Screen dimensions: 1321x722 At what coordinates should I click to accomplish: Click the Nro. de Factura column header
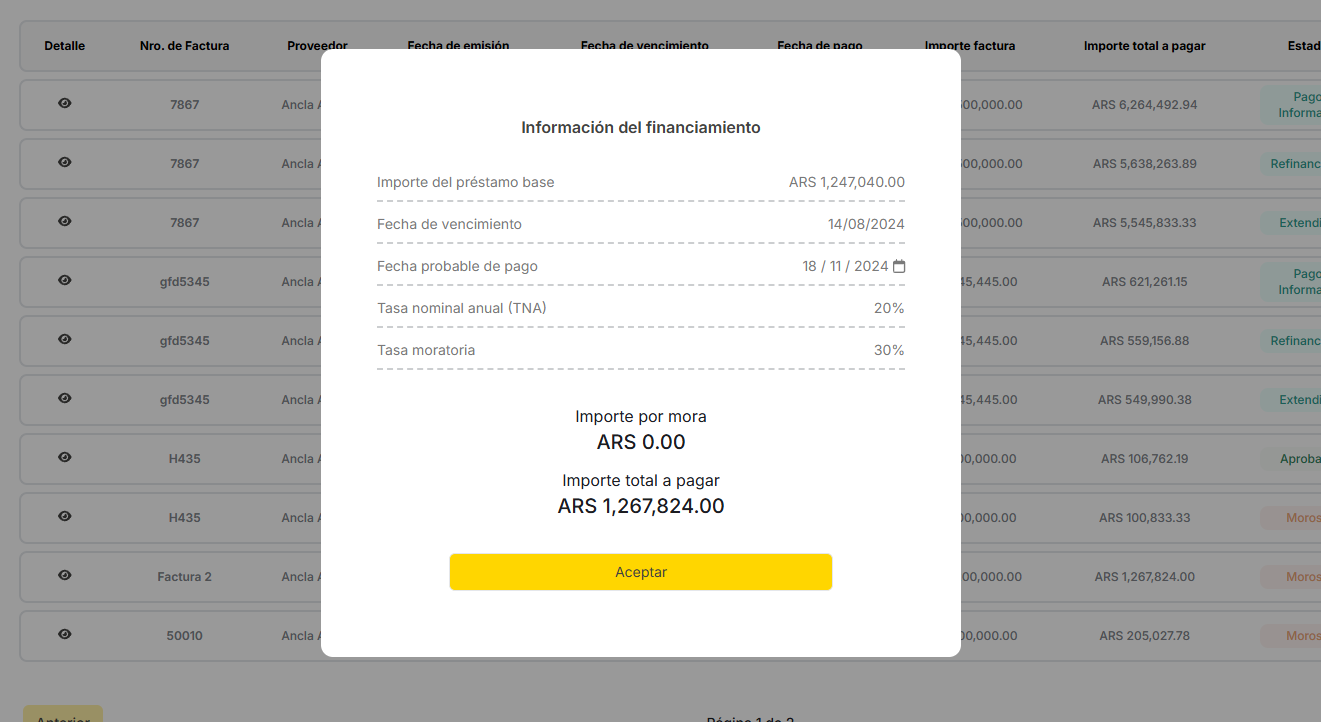point(185,46)
